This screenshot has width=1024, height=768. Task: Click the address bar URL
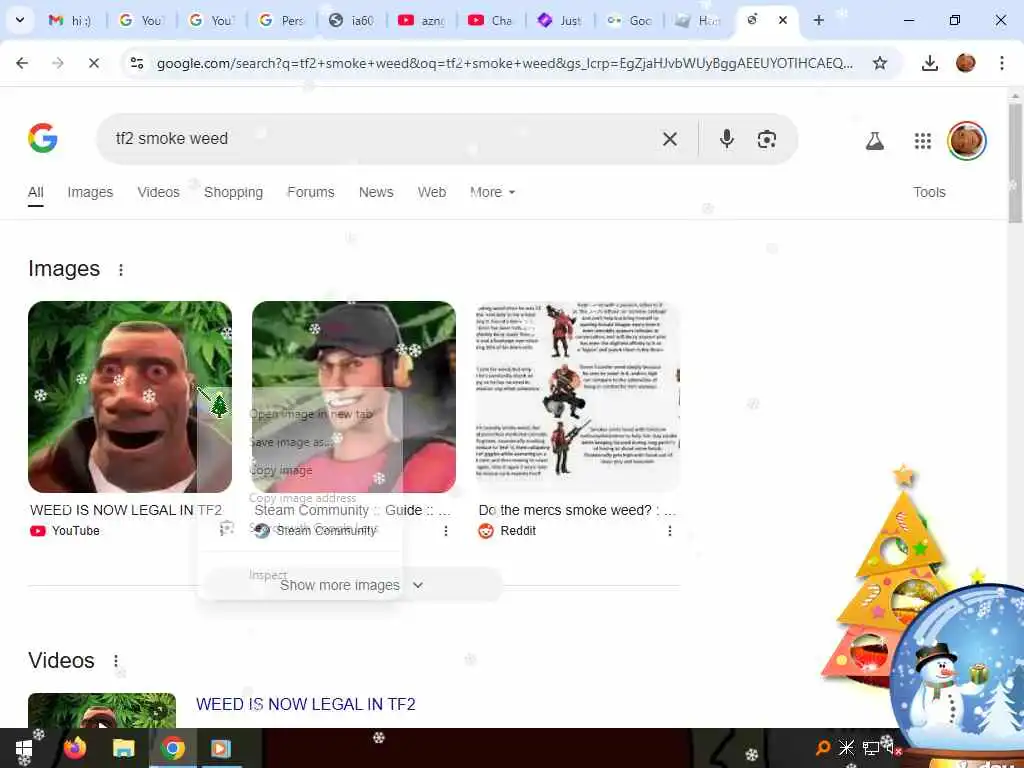pos(504,63)
